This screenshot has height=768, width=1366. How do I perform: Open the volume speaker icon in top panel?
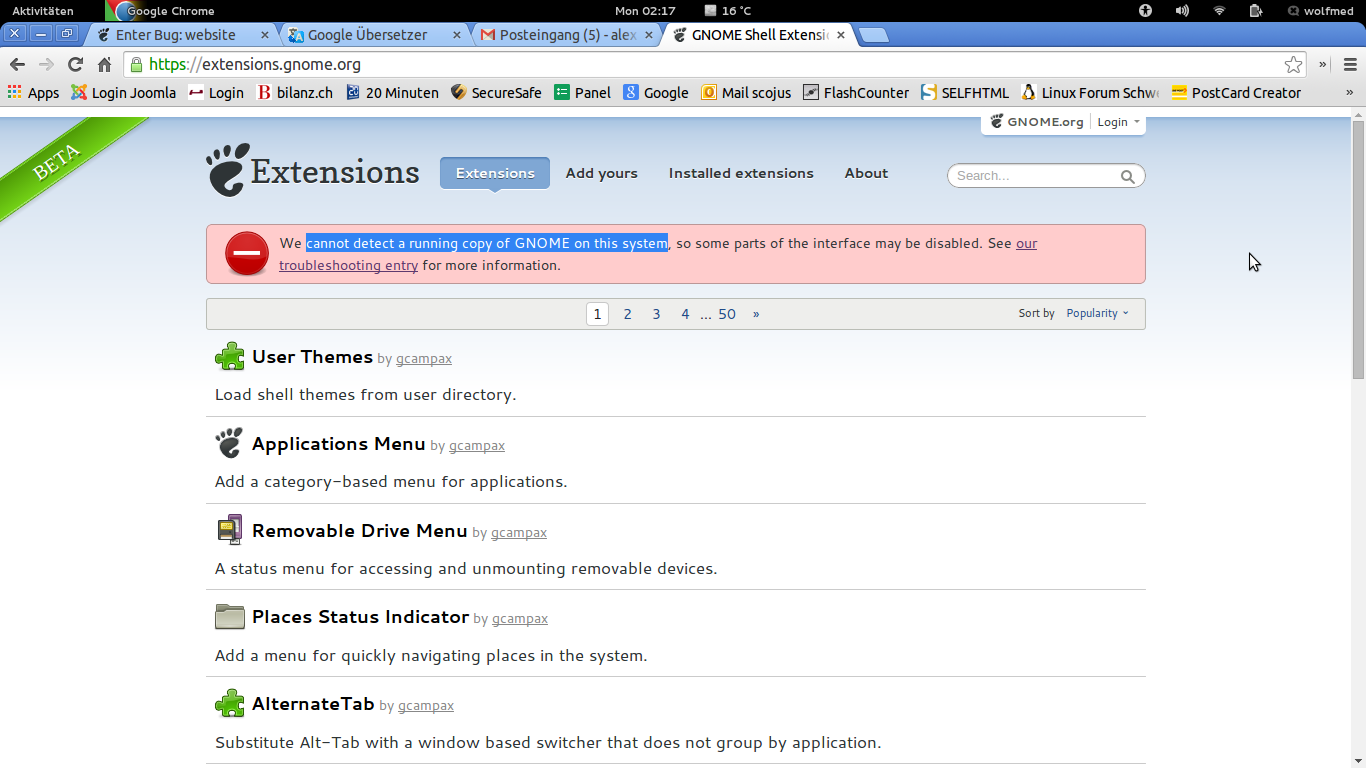[x=1182, y=11]
